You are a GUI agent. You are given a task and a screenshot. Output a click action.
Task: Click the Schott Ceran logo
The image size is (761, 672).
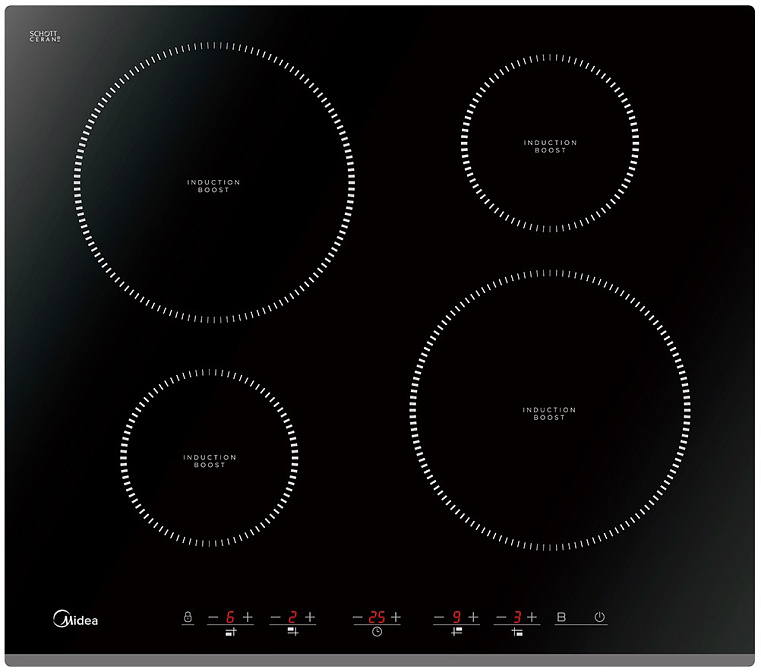[x=45, y=36]
